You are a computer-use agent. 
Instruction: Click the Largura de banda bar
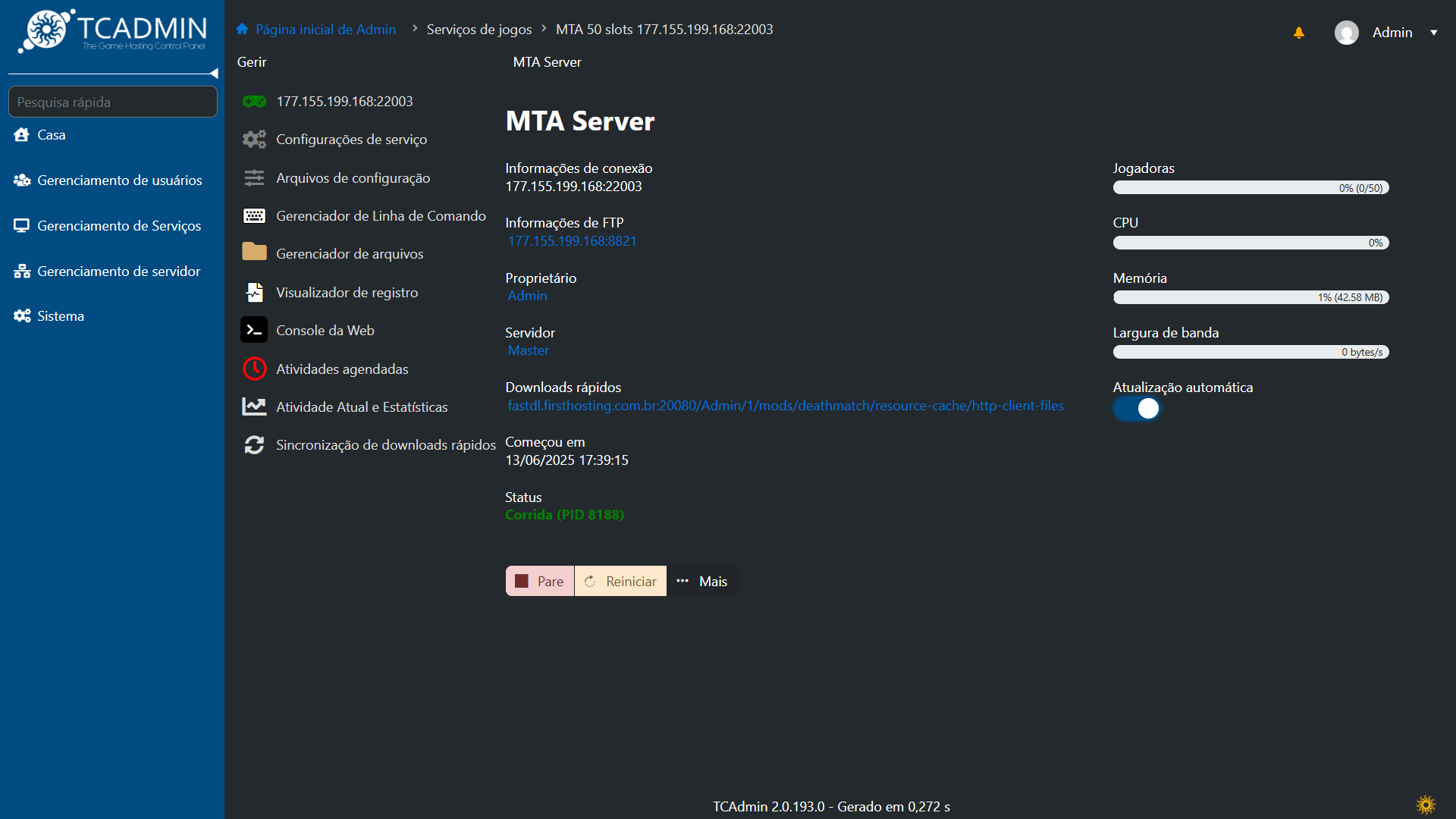click(1250, 352)
